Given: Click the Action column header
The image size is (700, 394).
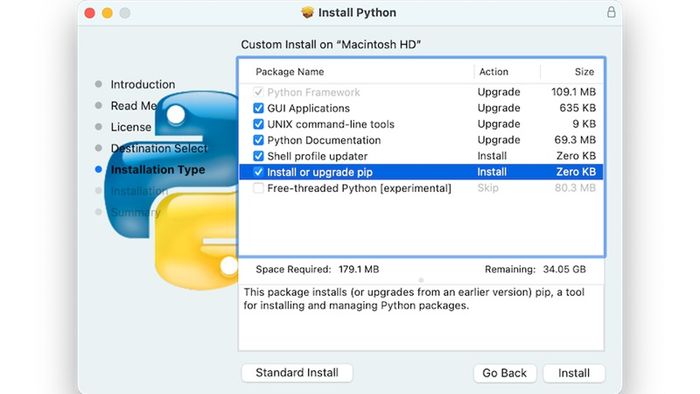Looking at the screenshot, I should (x=494, y=72).
